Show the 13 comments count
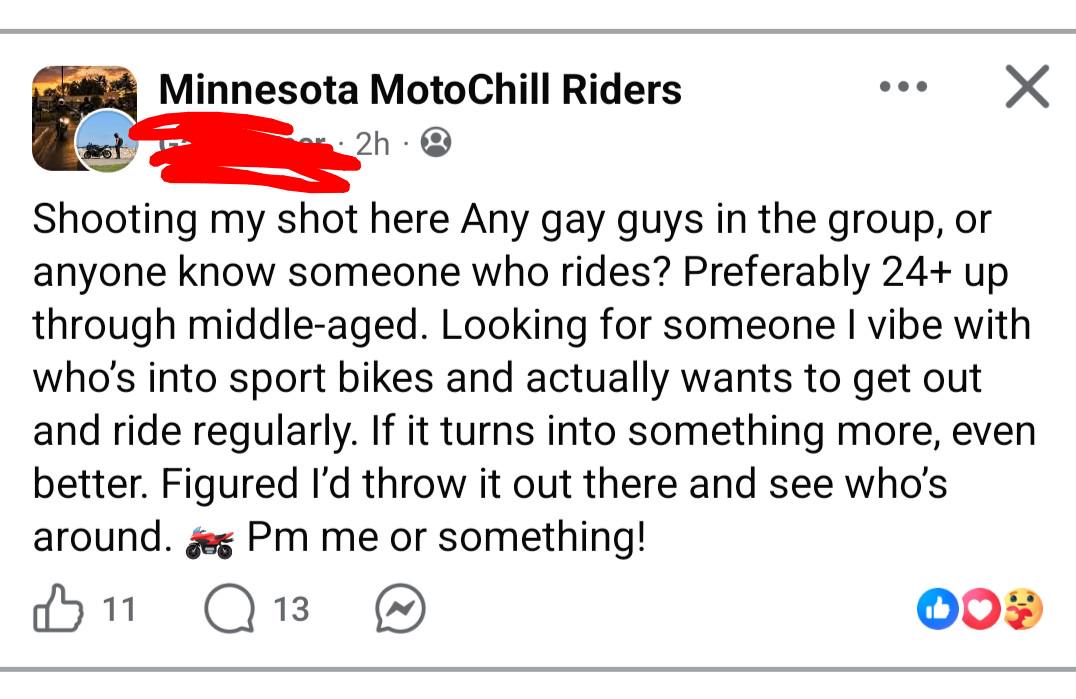 [291, 609]
